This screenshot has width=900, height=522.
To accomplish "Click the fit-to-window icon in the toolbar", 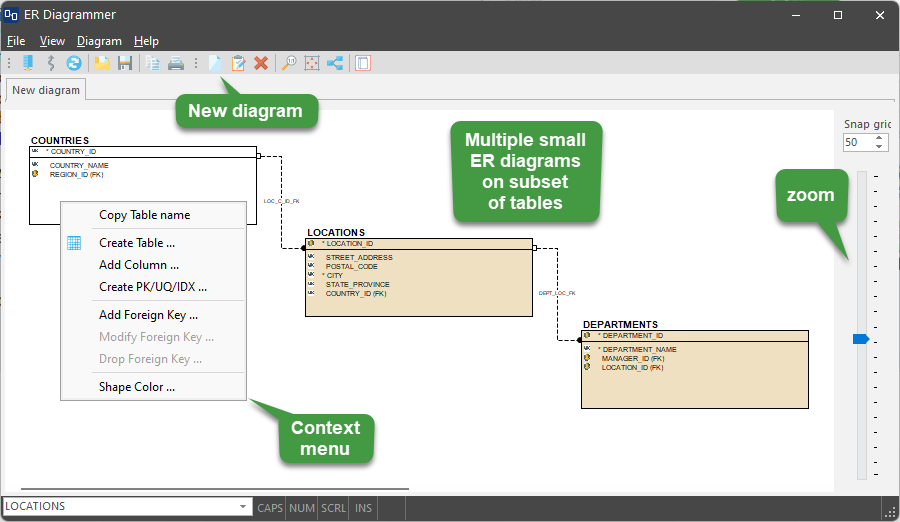I will click(x=312, y=63).
